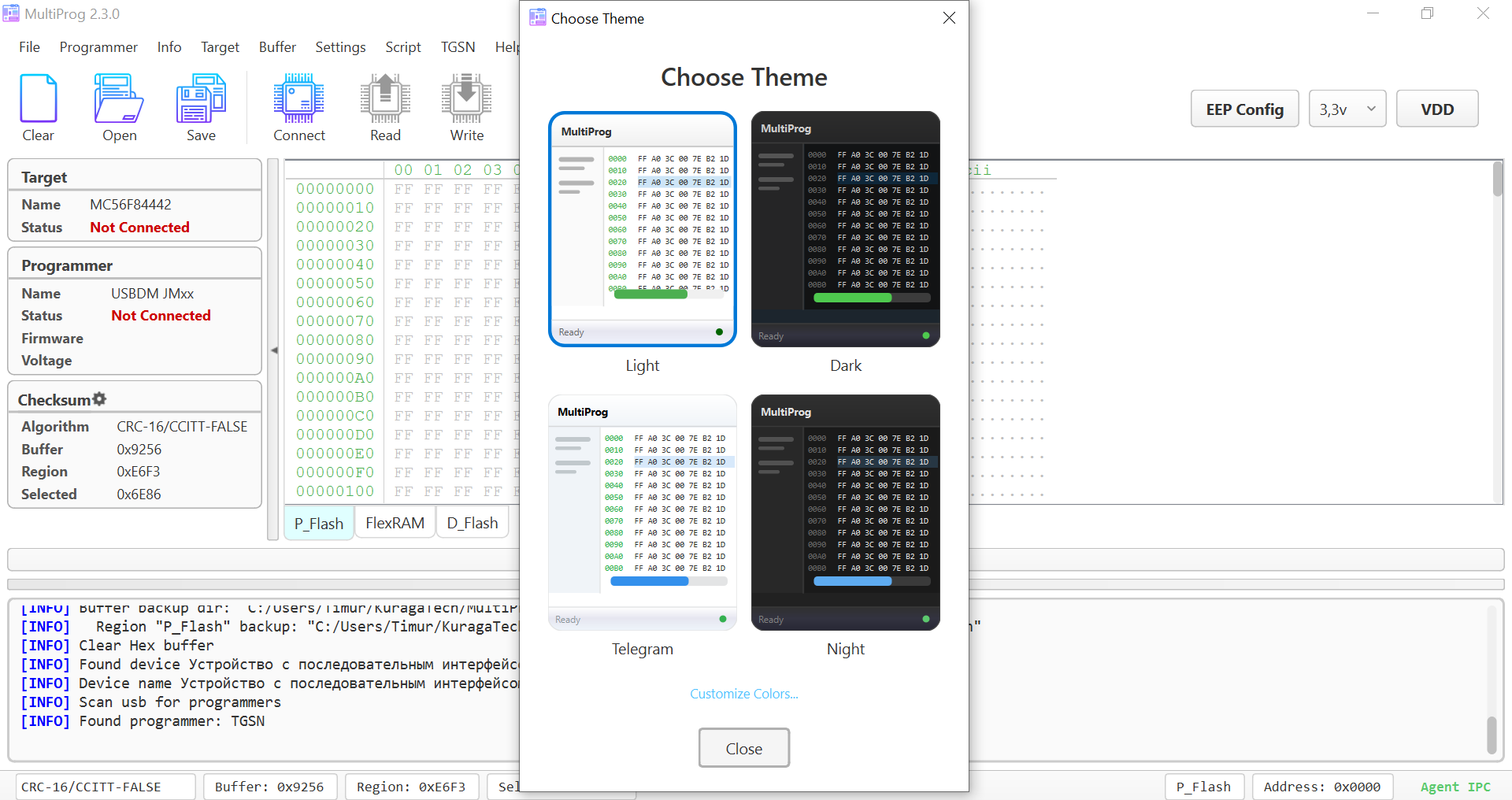Click the VDD button
The image size is (1512, 800).
coord(1437,109)
